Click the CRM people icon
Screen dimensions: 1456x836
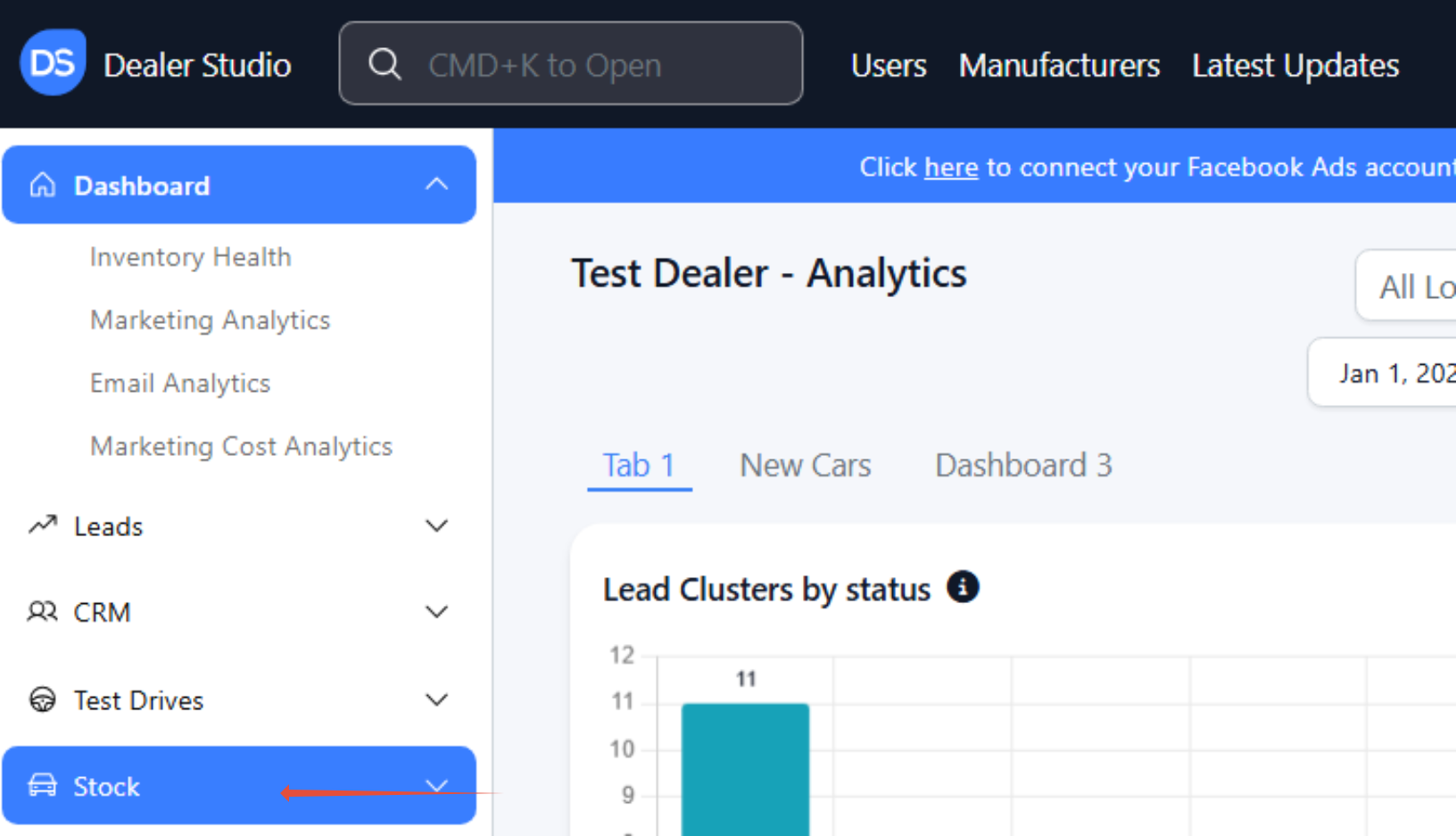click(42, 612)
